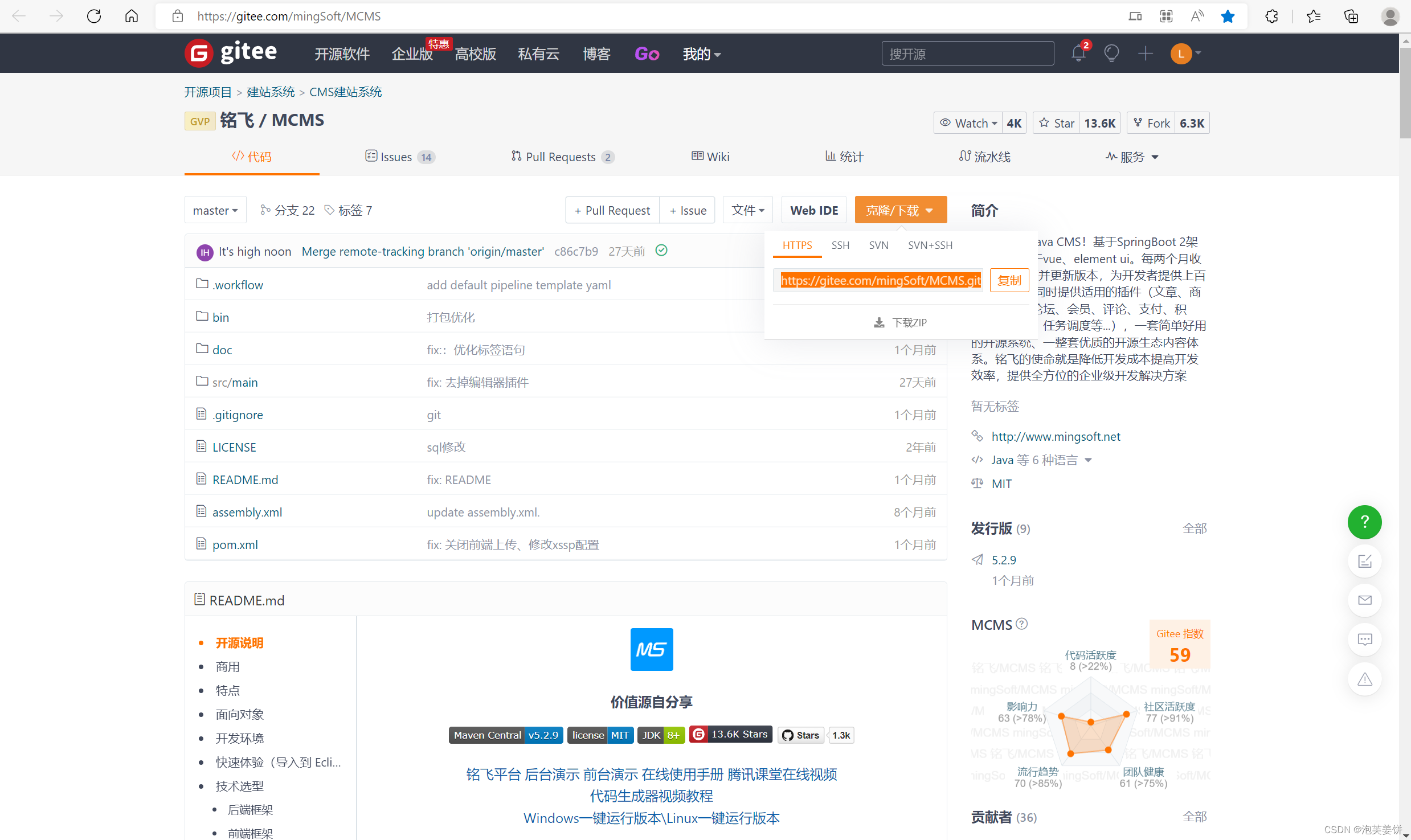The width and height of the screenshot is (1411, 840).
Task: Switch to the SSH clone tab
Action: pos(840,245)
